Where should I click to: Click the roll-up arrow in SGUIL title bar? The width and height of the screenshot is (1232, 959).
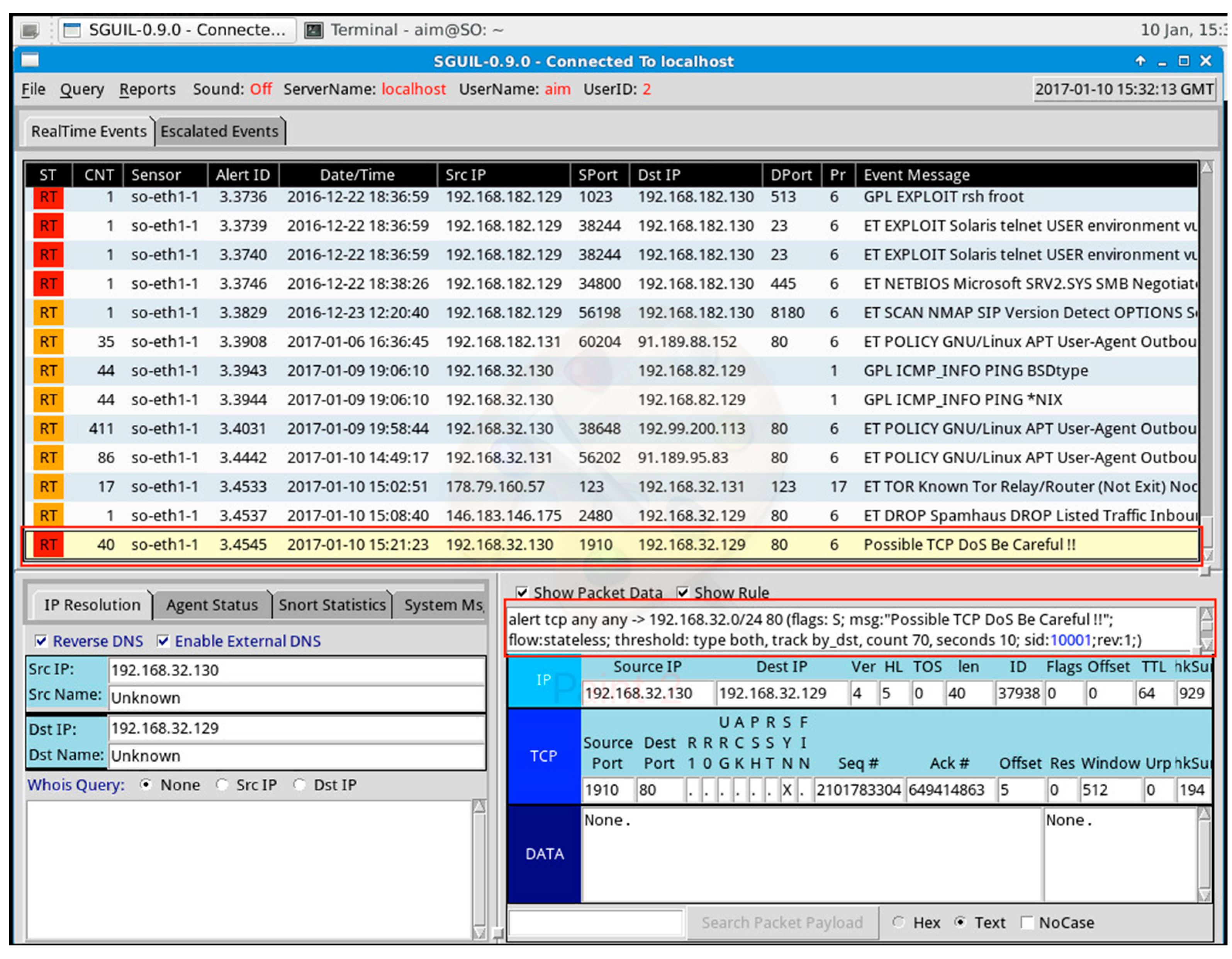coord(1140,61)
